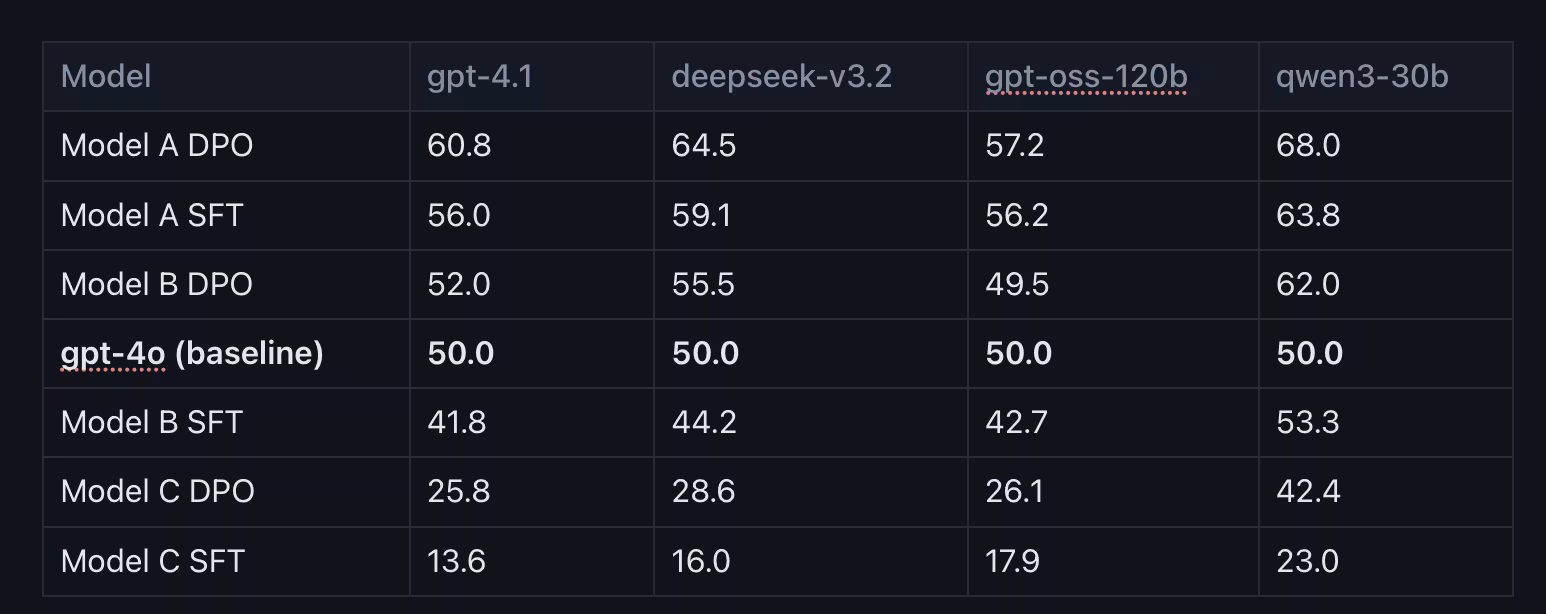Select the deepseek-v3.2 column header

(x=781, y=76)
